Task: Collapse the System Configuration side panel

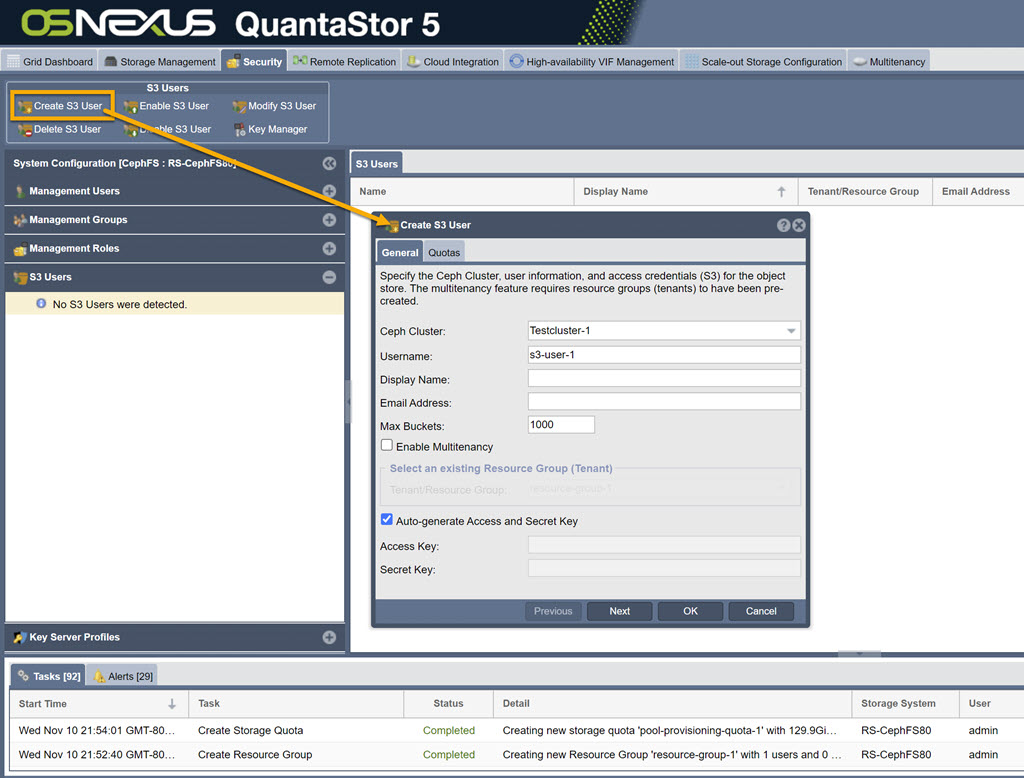Action: pyautogui.click(x=329, y=163)
